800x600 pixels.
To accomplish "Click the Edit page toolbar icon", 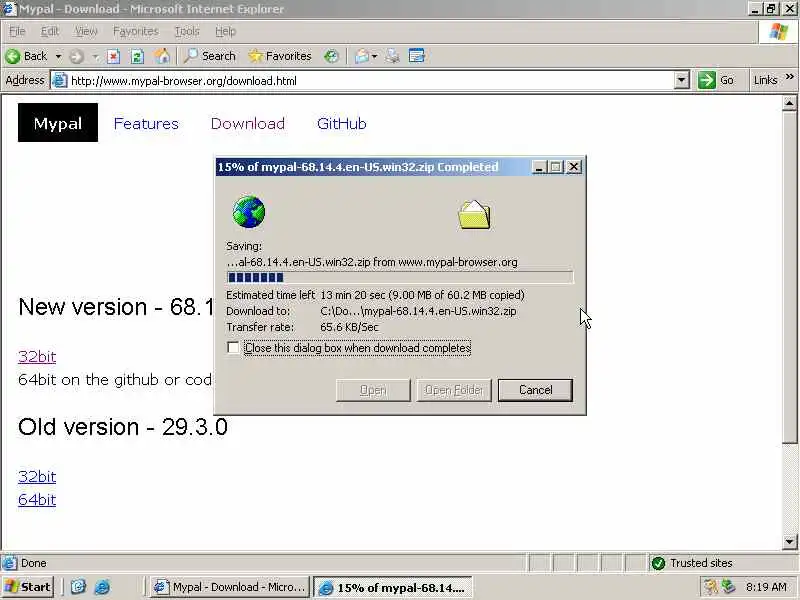I will pyautogui.click(x=417, y=56).
